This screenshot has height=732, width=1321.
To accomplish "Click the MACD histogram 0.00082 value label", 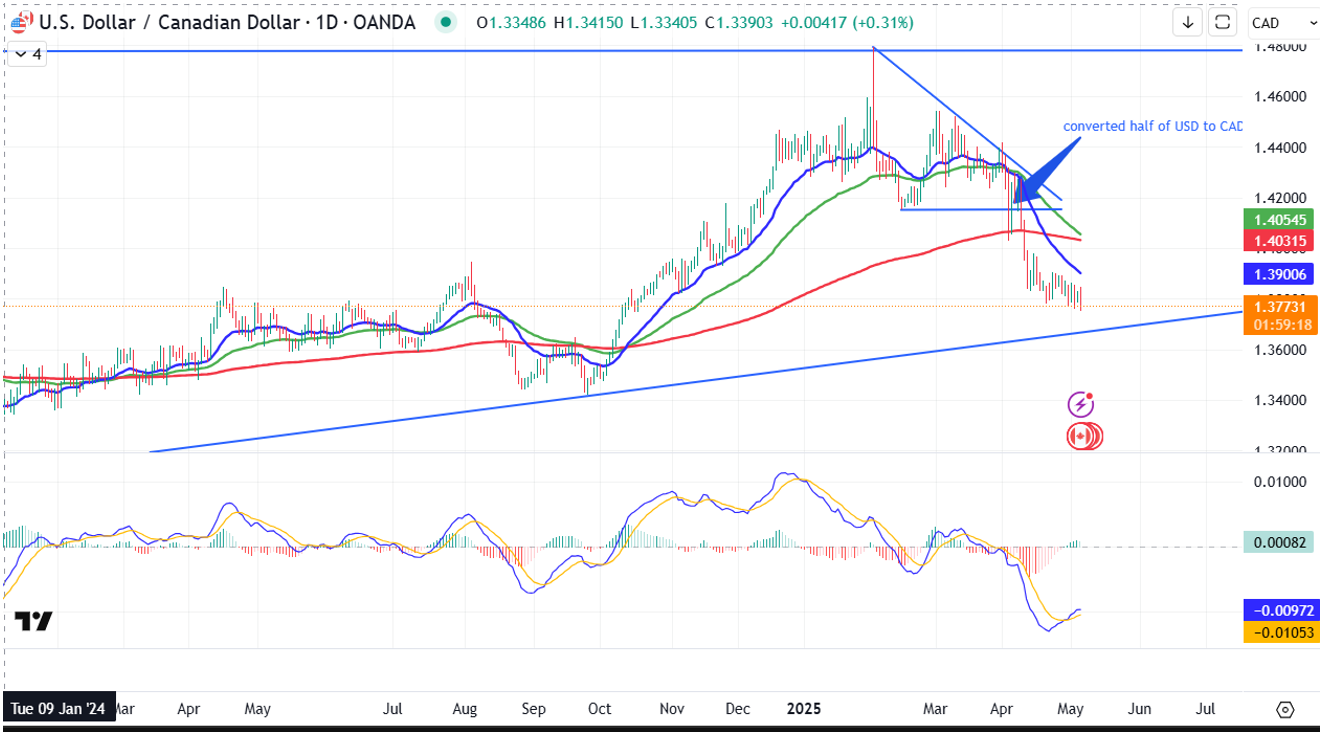I will click(1279, 542).
